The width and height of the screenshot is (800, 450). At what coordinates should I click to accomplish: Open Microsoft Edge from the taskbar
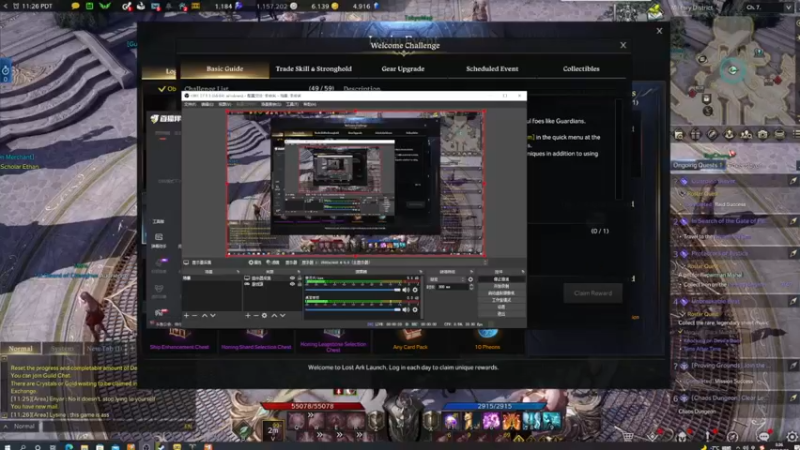[69, 447]
